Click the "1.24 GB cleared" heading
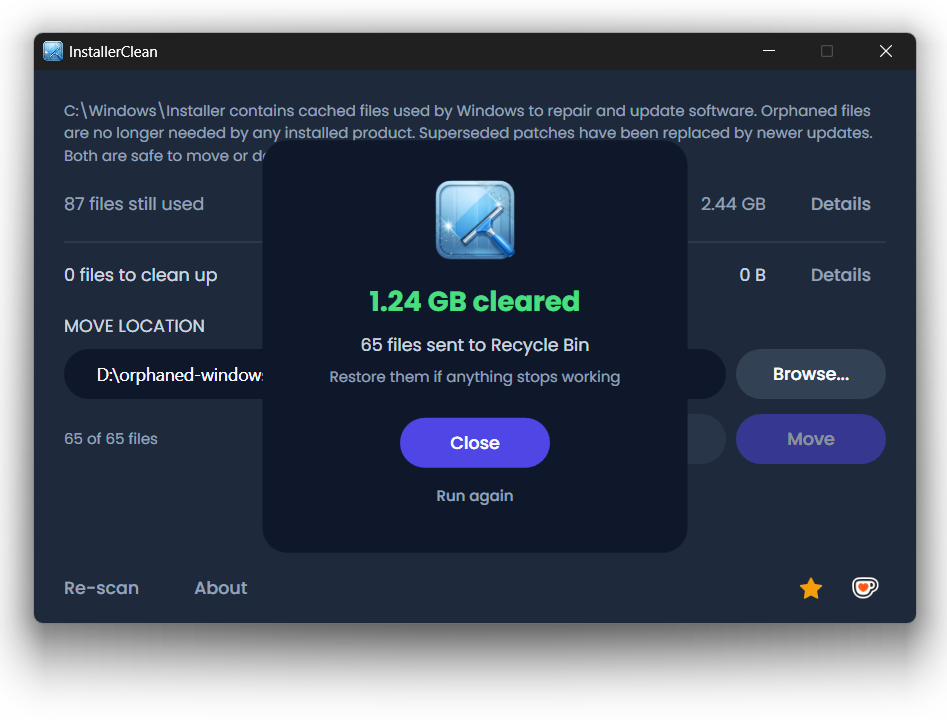 [x=475, y=301]
